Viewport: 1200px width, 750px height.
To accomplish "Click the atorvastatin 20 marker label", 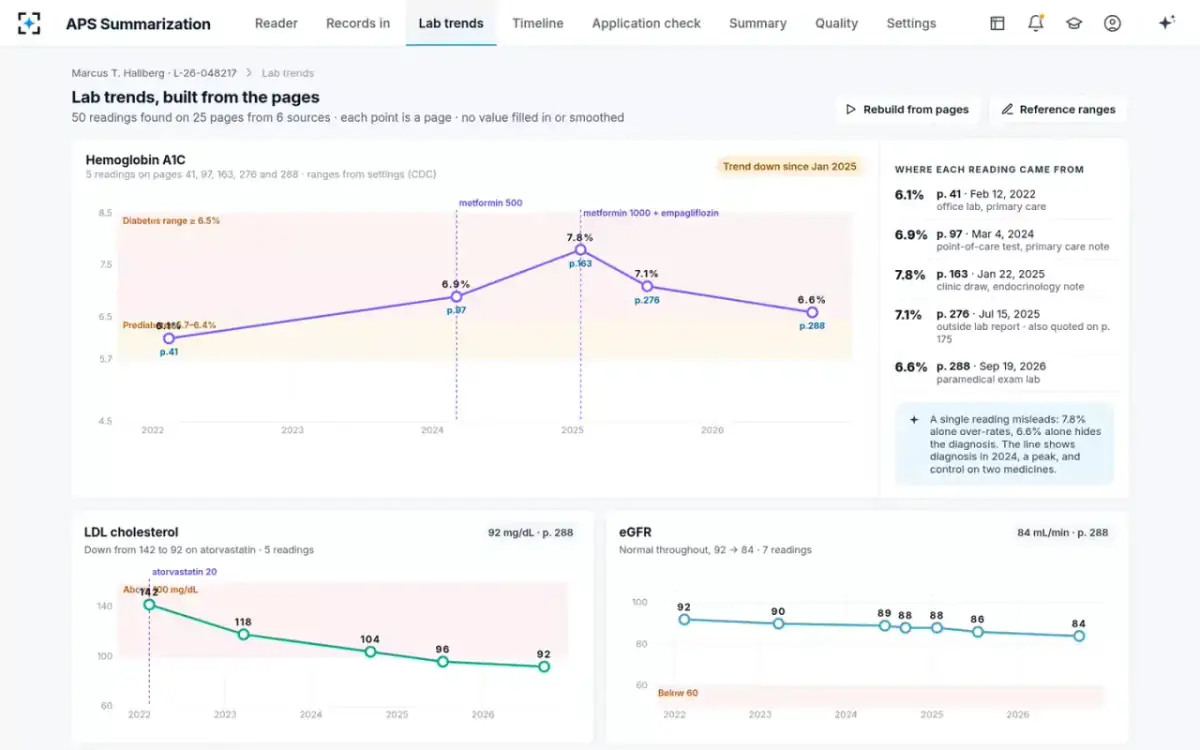I will (184, 572).
